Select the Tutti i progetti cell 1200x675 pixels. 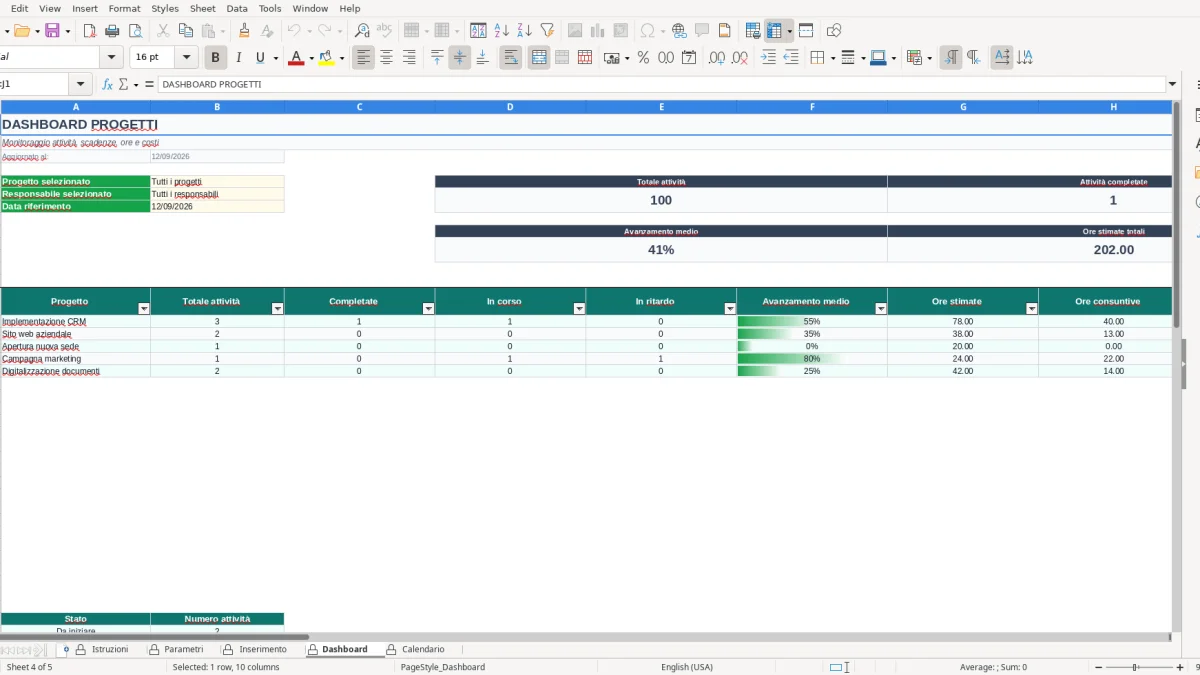(x=217, y=182)
